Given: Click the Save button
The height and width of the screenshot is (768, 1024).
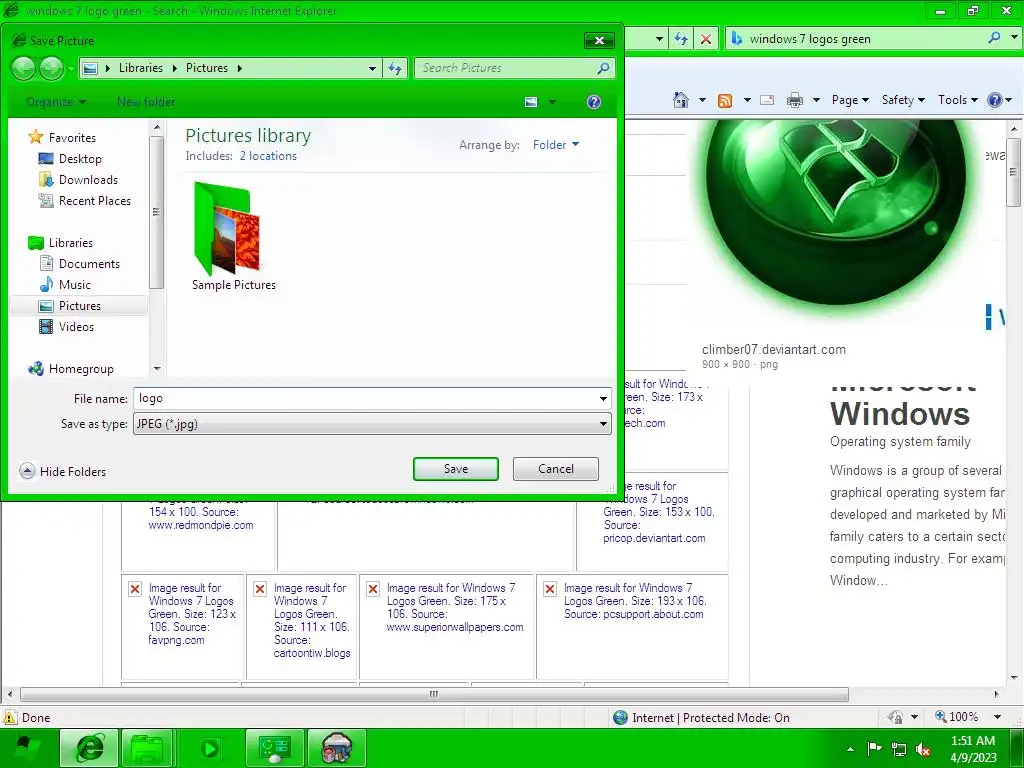Looking at the screenshot, I should point(456,469).
